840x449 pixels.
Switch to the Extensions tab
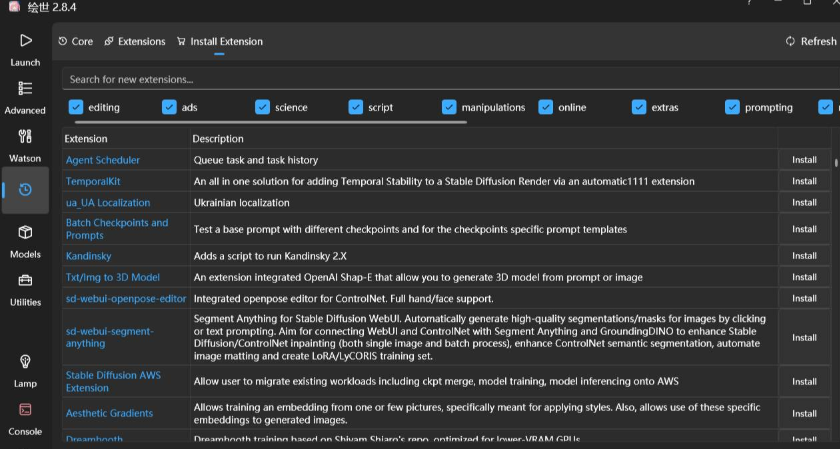pos(135,41)
